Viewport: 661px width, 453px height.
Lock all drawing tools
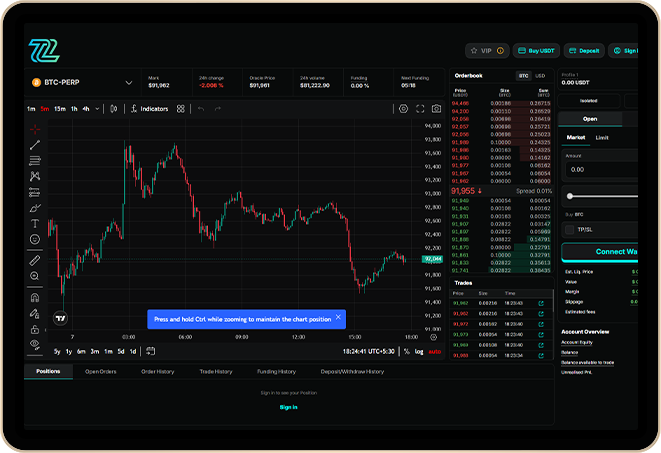(35, 329)
